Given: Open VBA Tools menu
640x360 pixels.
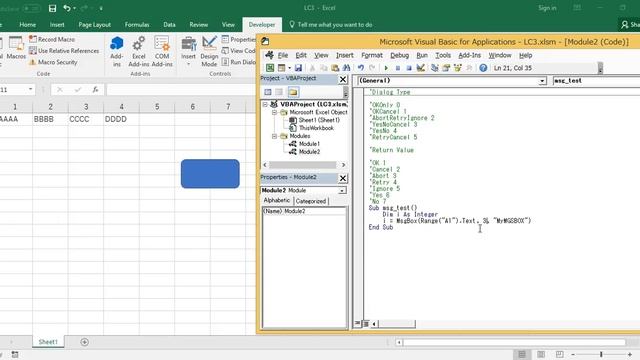Looking at the screenshot, I should click(x=443, y=55).
